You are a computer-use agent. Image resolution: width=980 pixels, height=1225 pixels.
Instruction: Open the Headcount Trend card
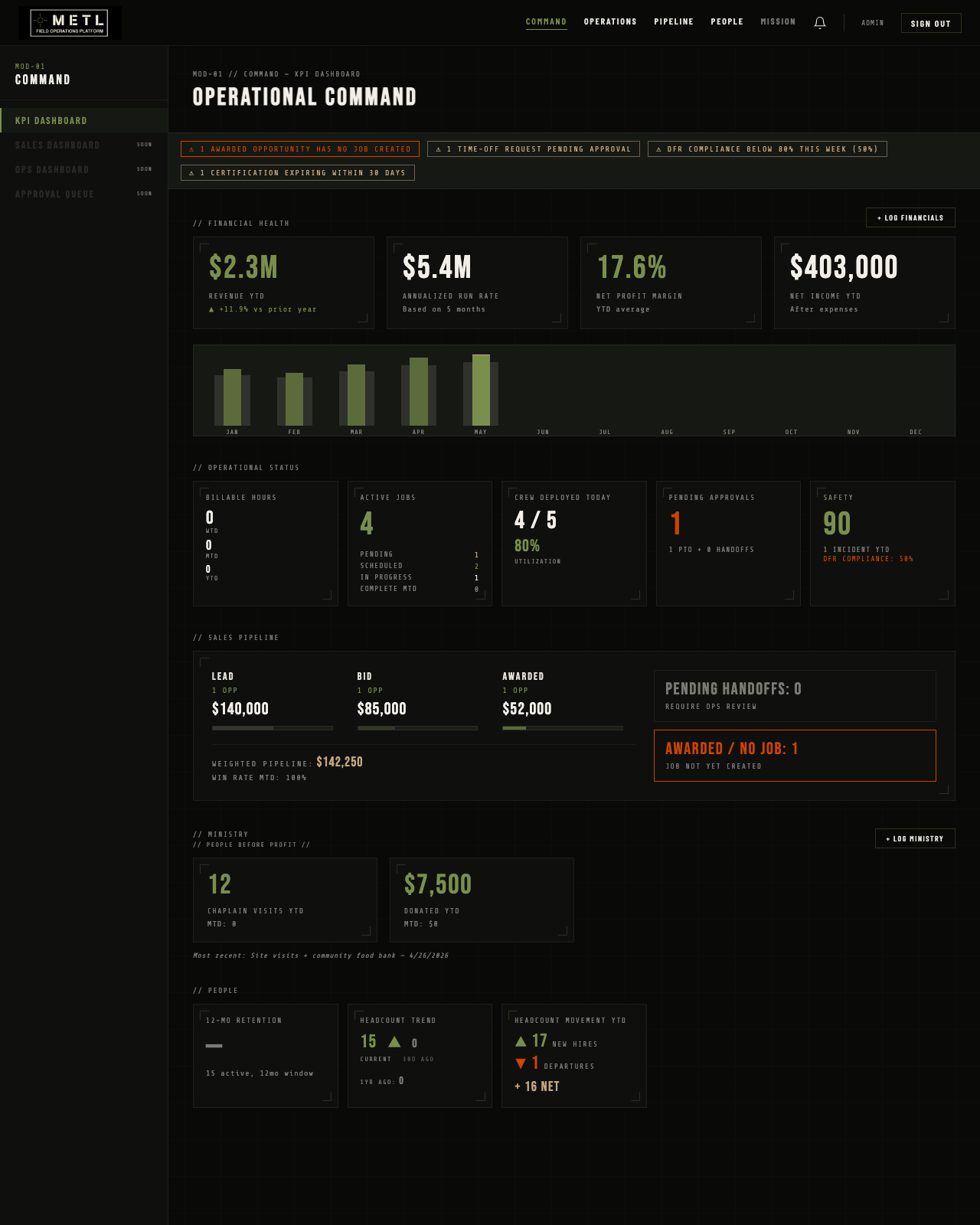click(x=420, y=1056)
